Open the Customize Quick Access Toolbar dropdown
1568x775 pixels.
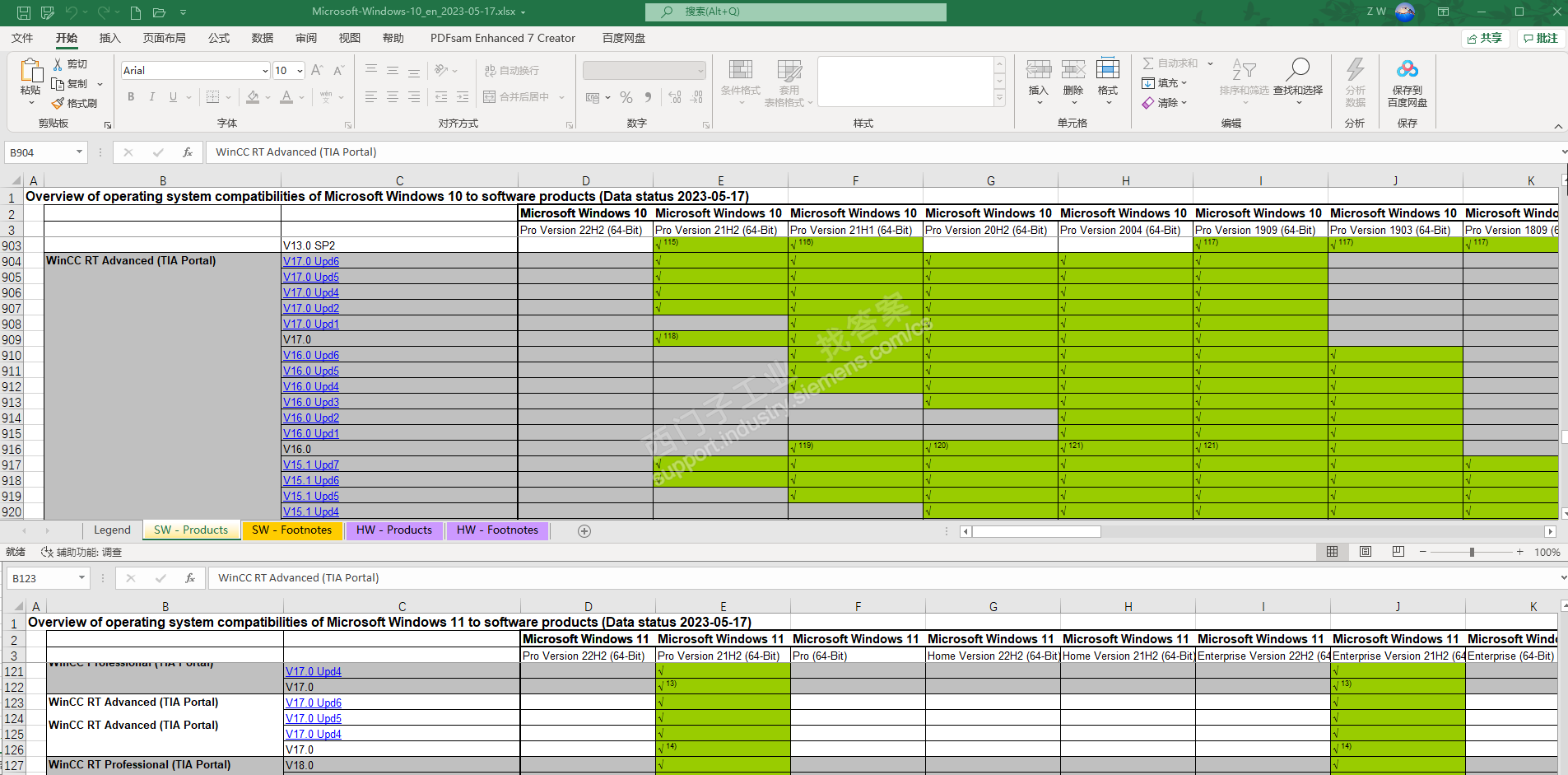coord(183,12)
